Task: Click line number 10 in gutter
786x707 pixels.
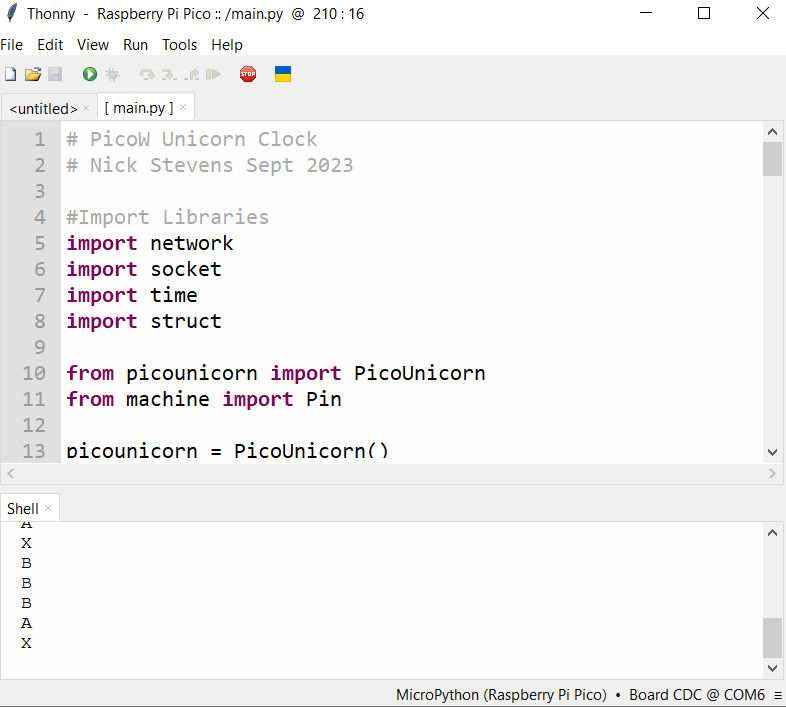Action: [34, 373]
